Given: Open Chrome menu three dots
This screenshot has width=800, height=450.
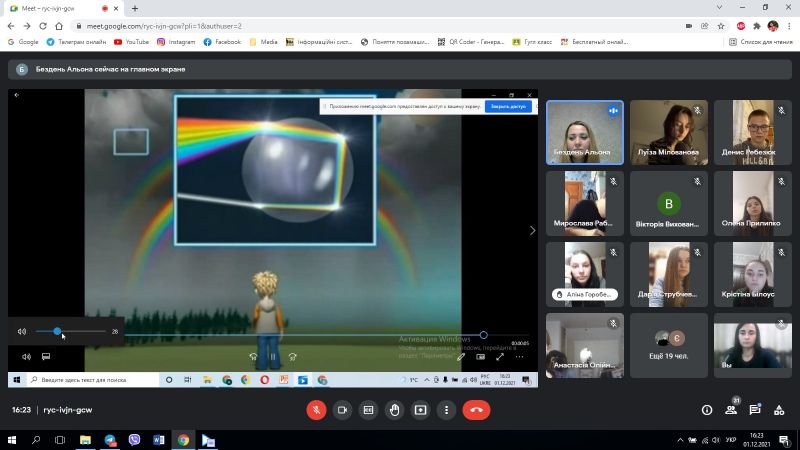Looking at the screenshot, I should [789, 26].
